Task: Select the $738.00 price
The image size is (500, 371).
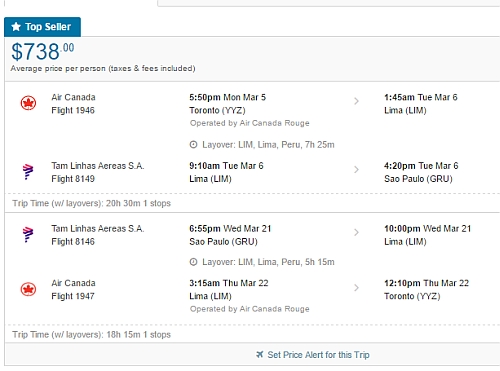Action: coord(43,52)
